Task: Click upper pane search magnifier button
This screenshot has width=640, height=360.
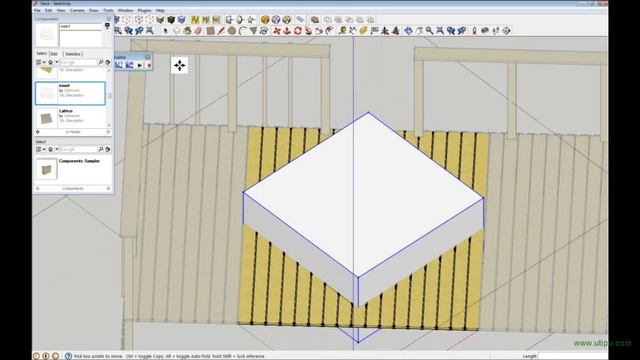Action: click(x=100, y=62)
